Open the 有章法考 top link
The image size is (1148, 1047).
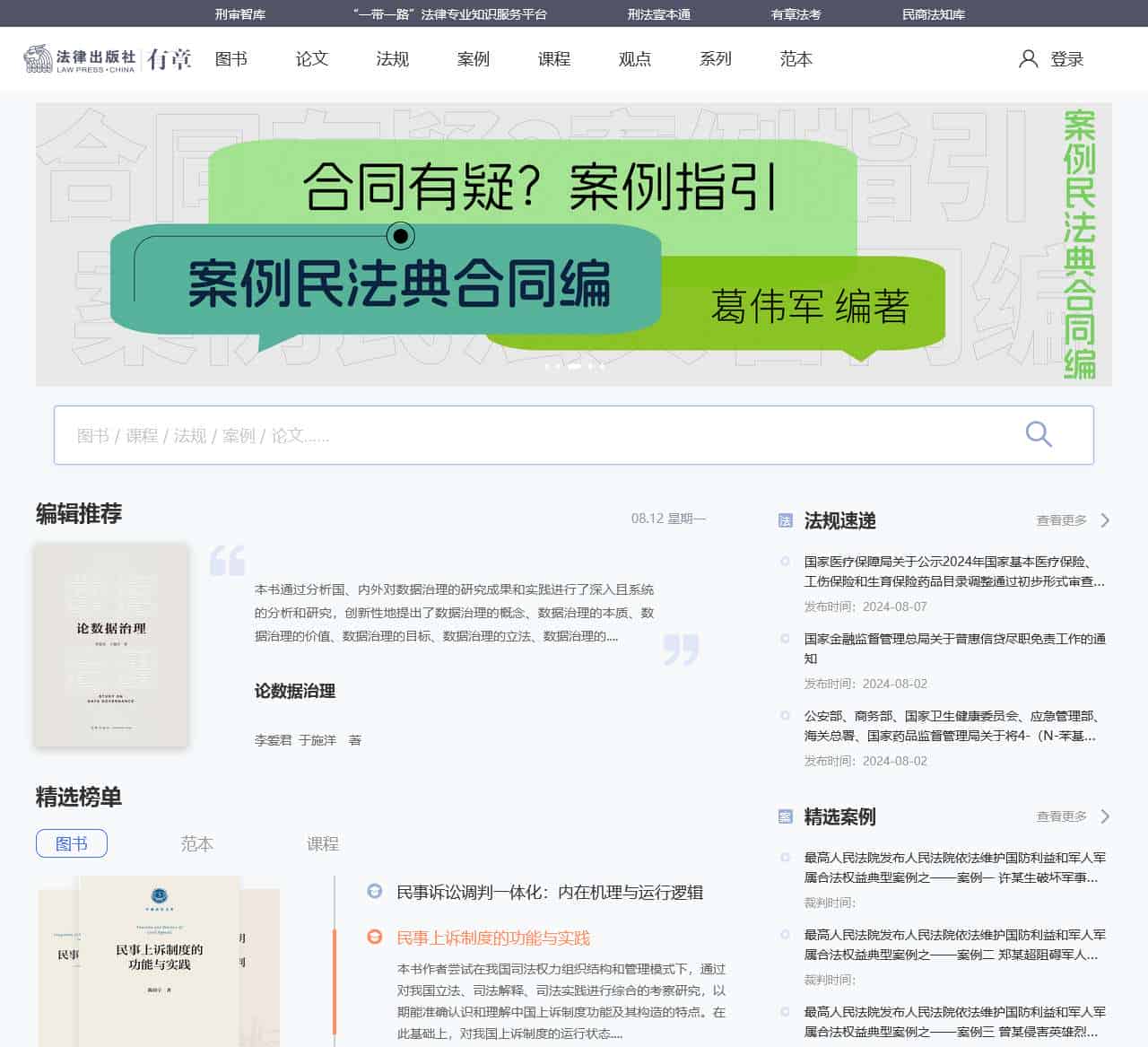pyautogui.click(x=796, y=14)
